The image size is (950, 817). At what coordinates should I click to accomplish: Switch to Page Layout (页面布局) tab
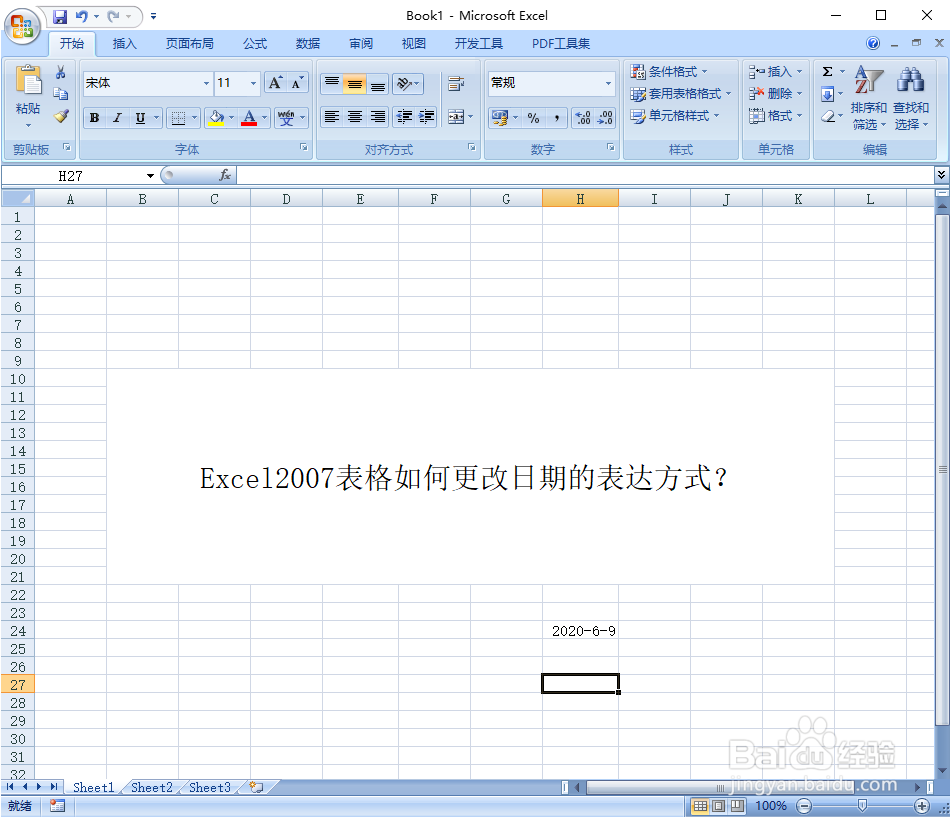point(190,44)
